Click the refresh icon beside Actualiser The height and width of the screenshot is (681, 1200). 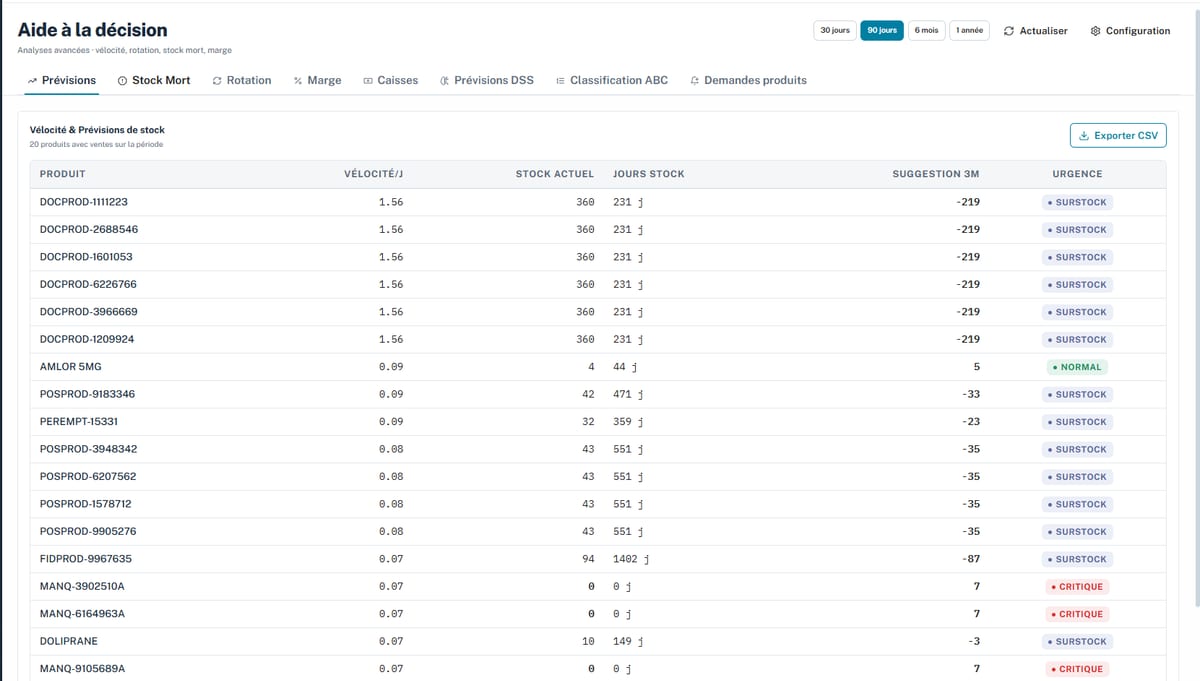coord(1009,31)
